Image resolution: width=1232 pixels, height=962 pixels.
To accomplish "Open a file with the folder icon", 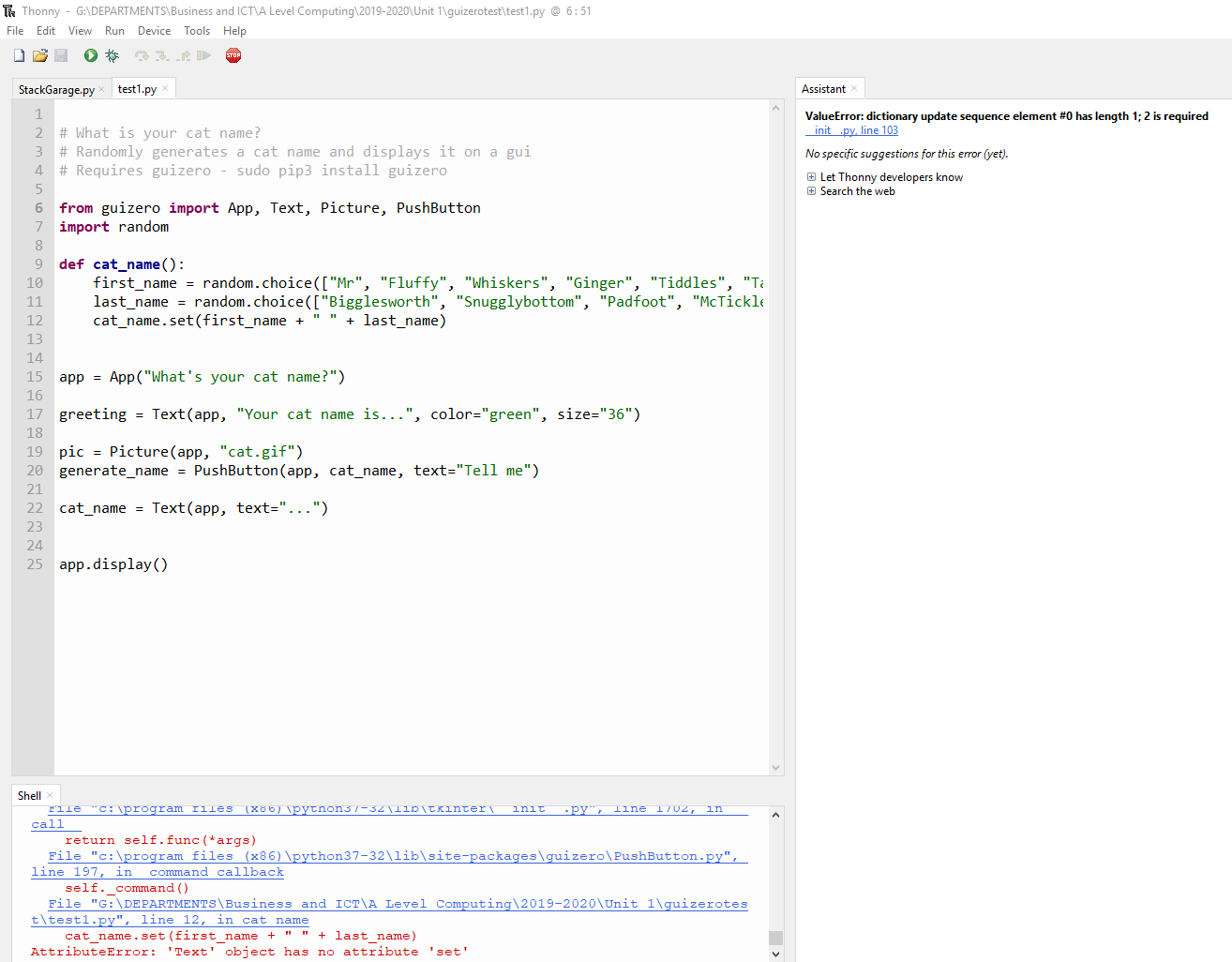I will (40, 55).
